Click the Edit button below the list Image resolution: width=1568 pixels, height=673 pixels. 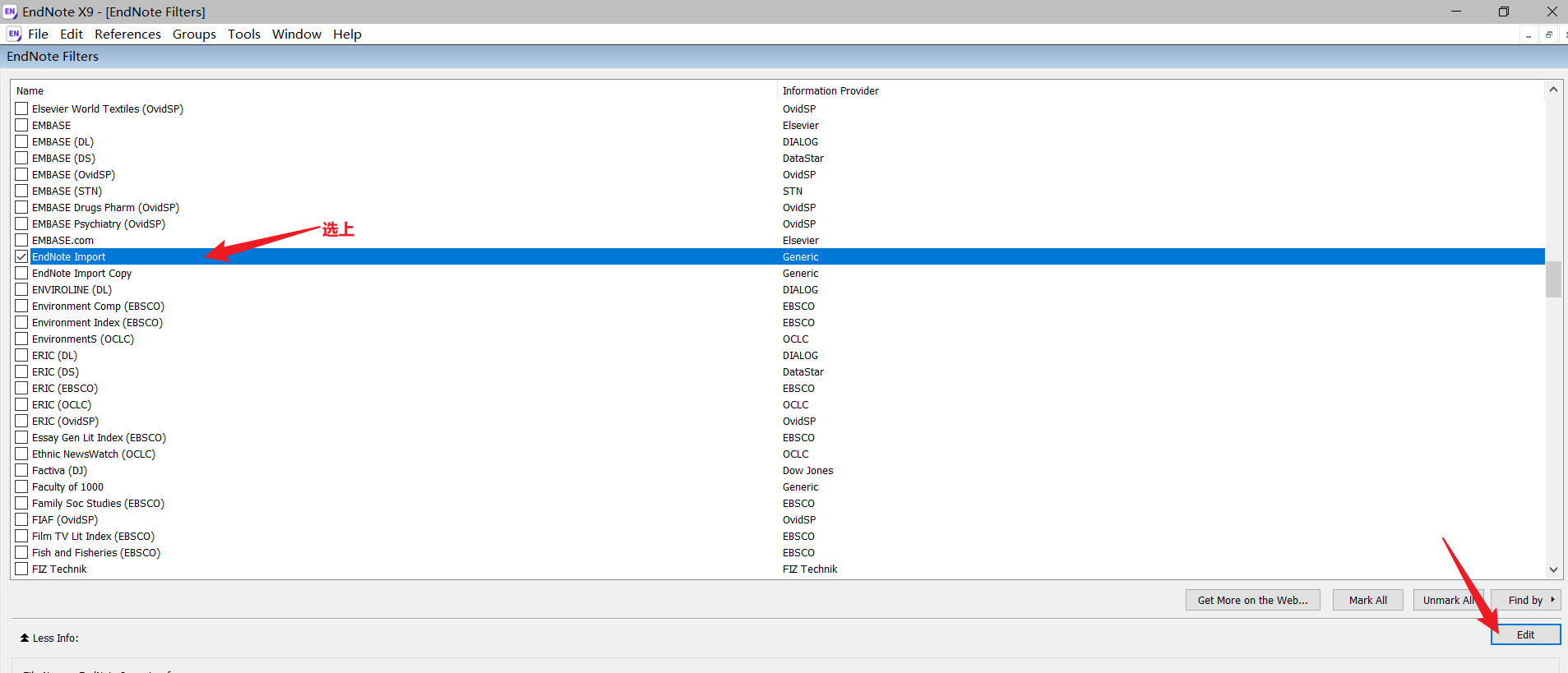click(x=1526, y=634)
